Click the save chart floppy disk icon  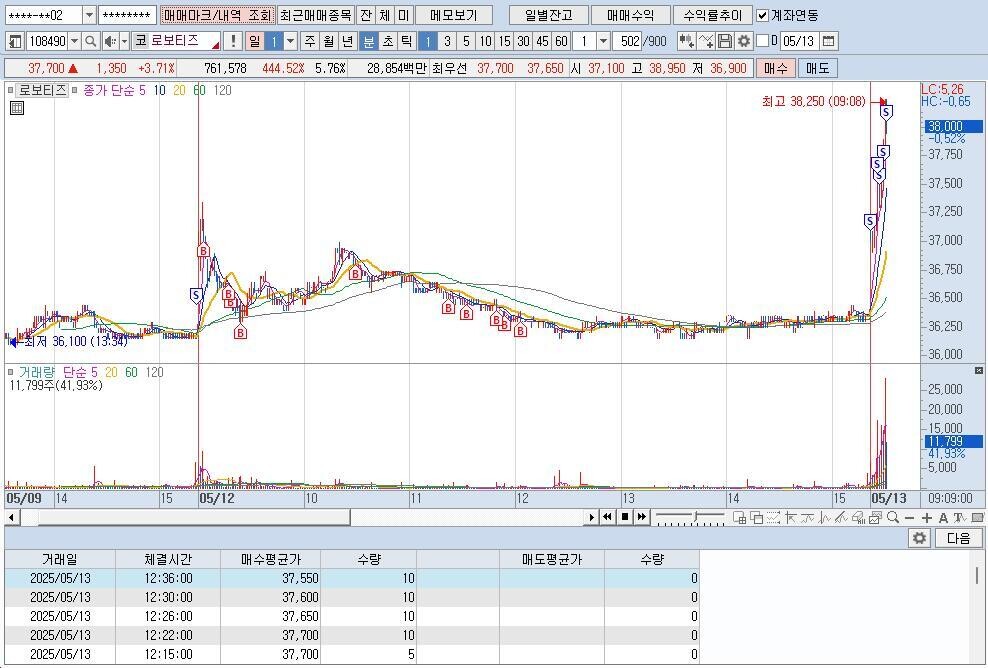coord(725,41)
